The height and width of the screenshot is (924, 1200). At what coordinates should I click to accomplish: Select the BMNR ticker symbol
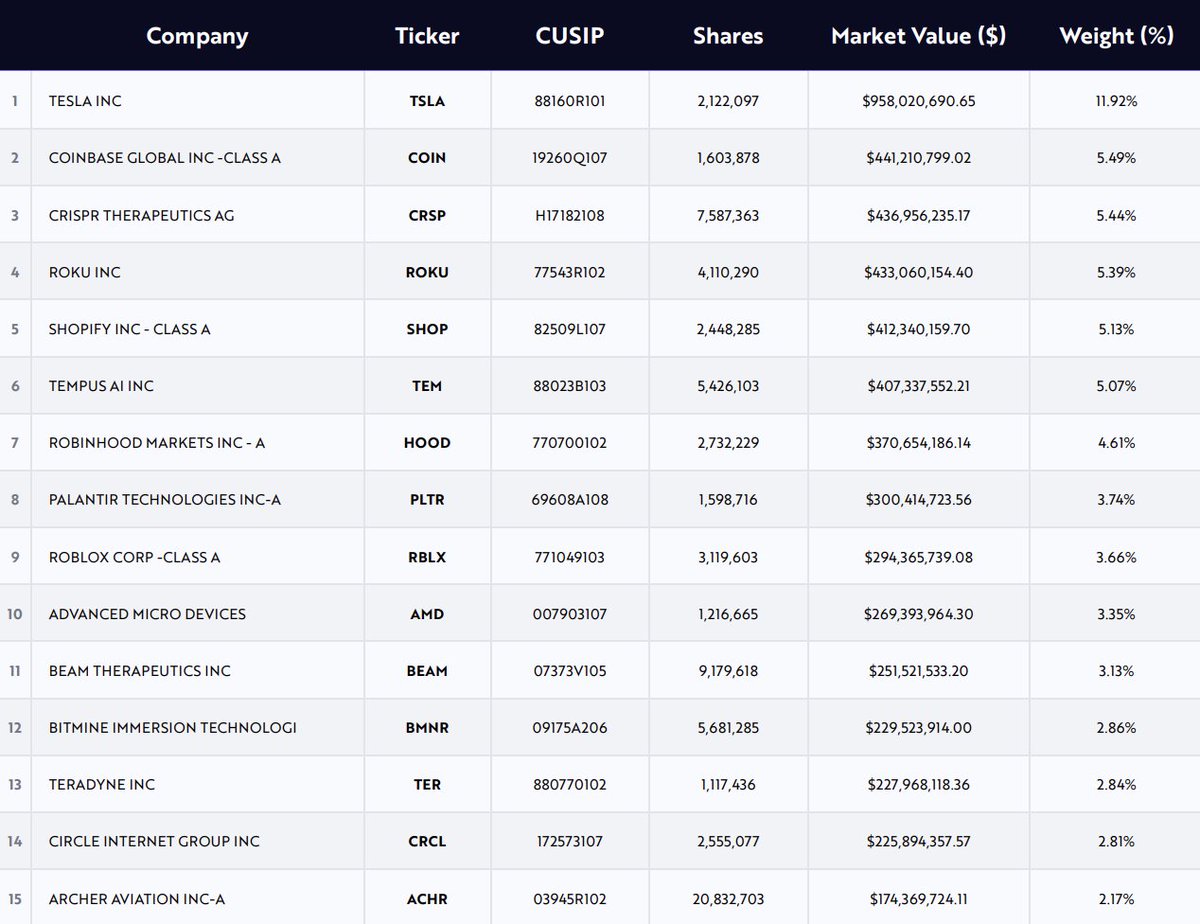pyautogui.click(x=427, y=728)
